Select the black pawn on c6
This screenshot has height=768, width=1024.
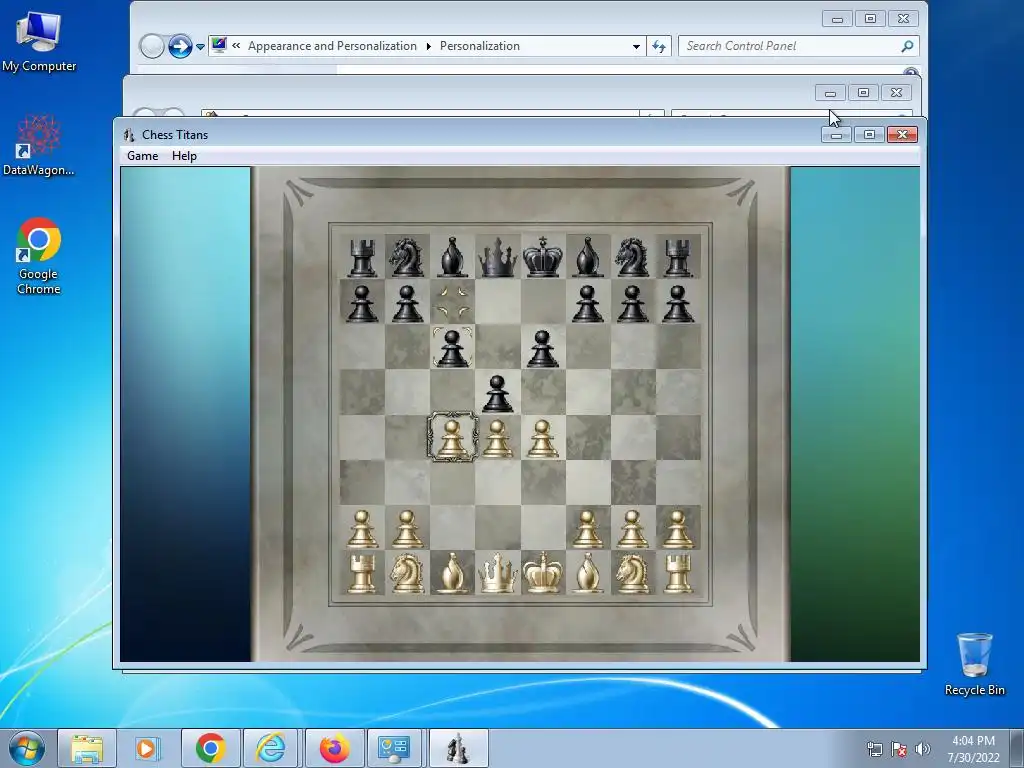(453, 348)
